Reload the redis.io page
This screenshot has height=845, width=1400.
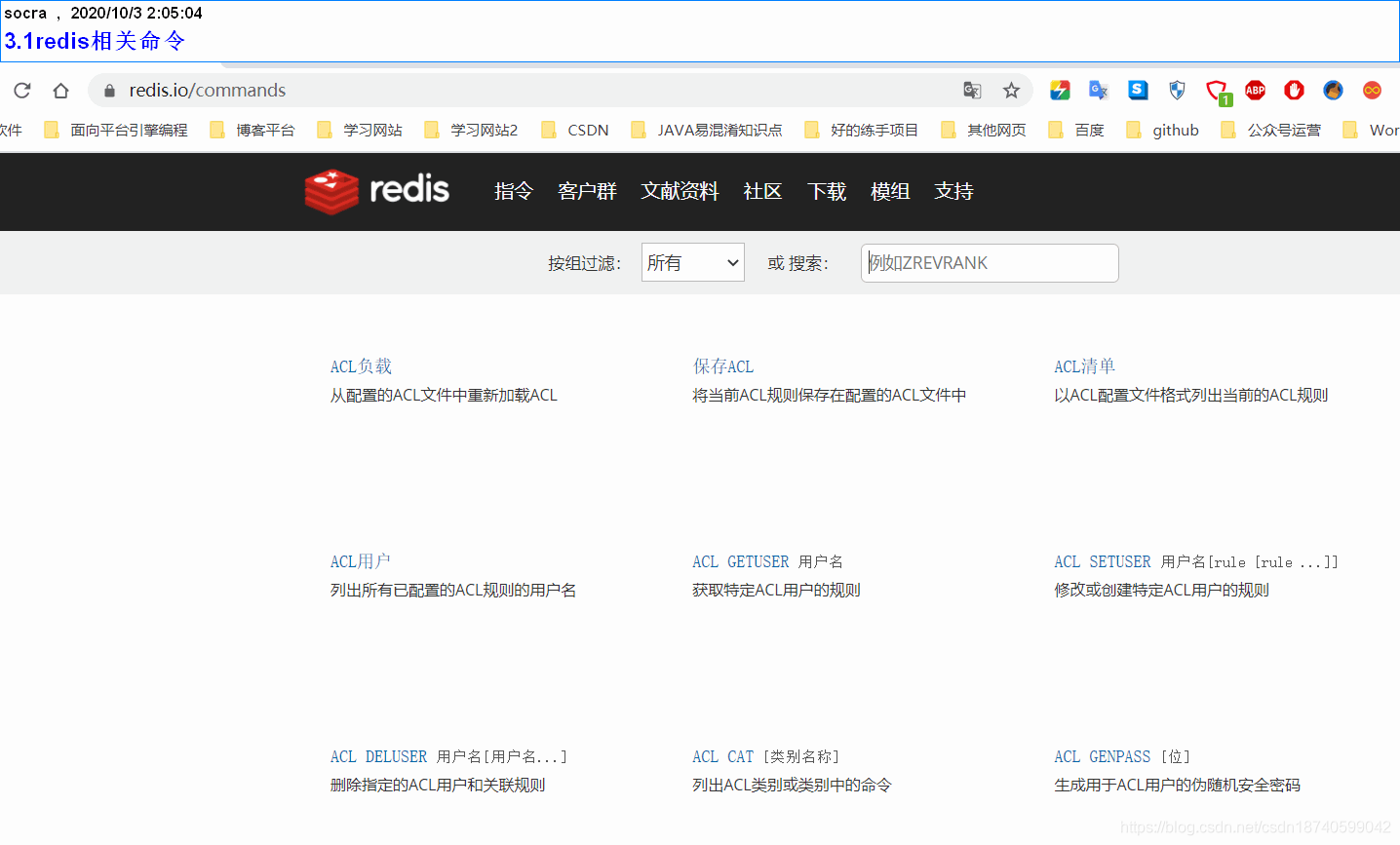22,91
